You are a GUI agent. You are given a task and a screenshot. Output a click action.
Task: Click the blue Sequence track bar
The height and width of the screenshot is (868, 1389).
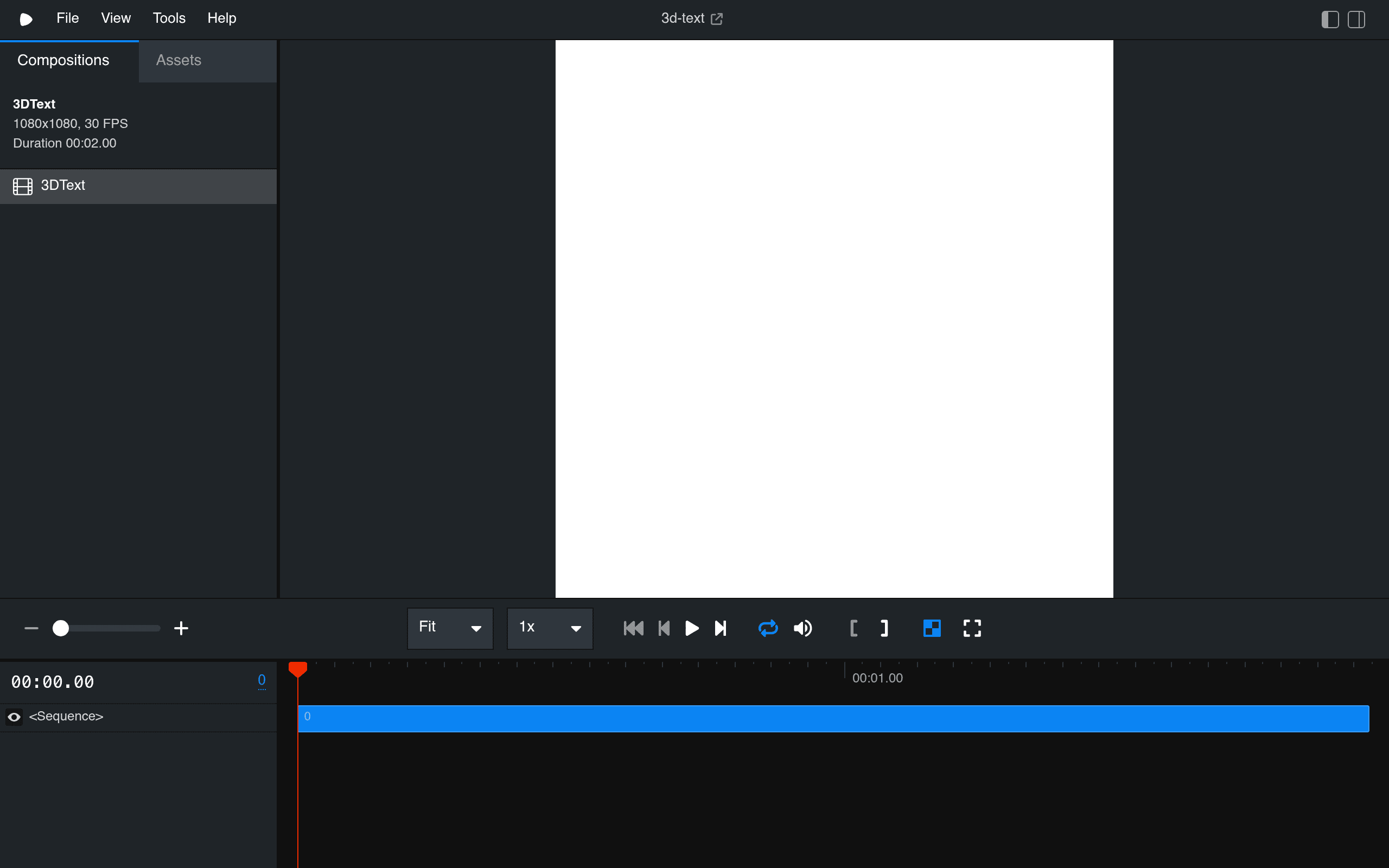pos(833,718)
